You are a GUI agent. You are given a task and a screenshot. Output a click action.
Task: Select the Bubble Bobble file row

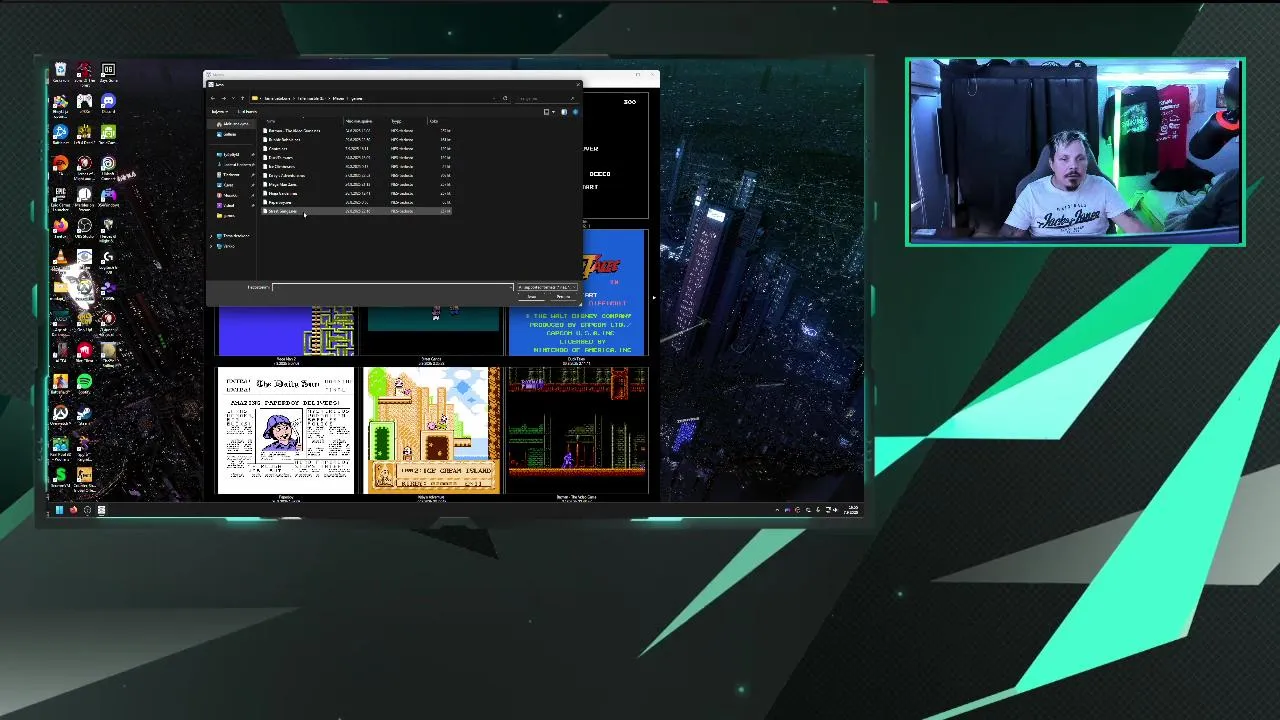click(357, 140)
